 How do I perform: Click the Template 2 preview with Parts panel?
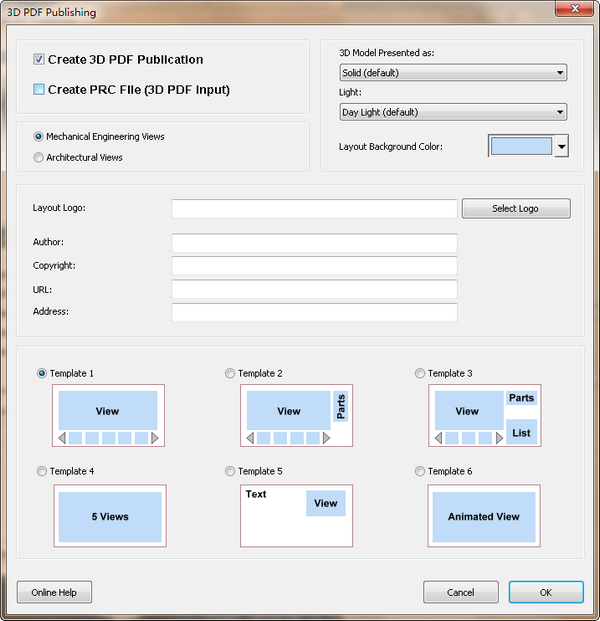[x=296, y=415]
